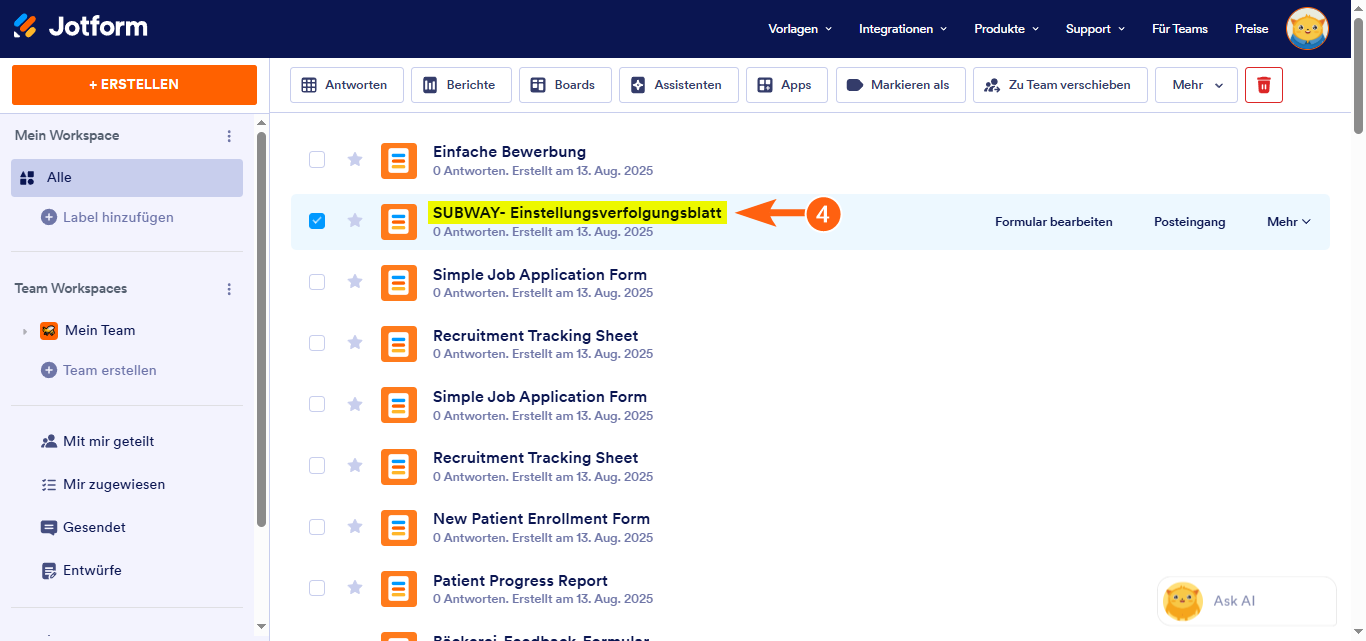Open the Für Teams menu item
The height and width of the screenshot is (641, 1366).
tap(1180, 29)
